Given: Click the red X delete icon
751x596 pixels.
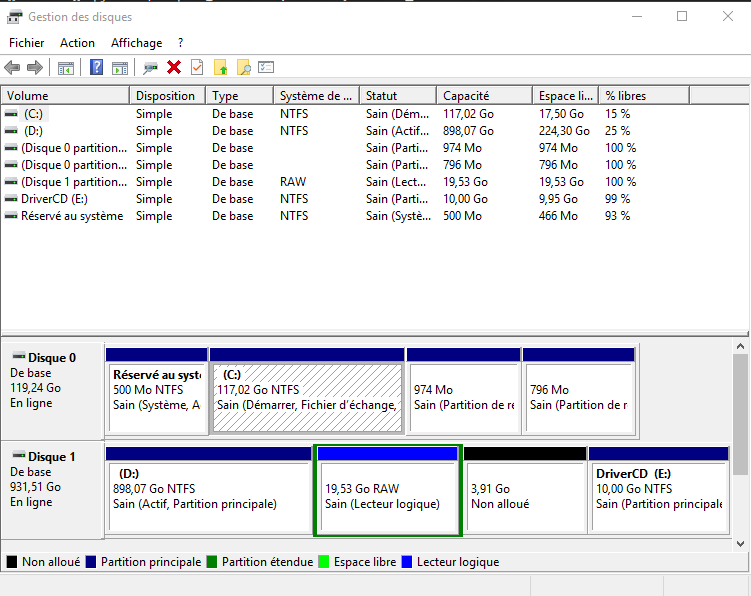Looking at the screenshot, I should pyautogui.click(x=174, y=67).
